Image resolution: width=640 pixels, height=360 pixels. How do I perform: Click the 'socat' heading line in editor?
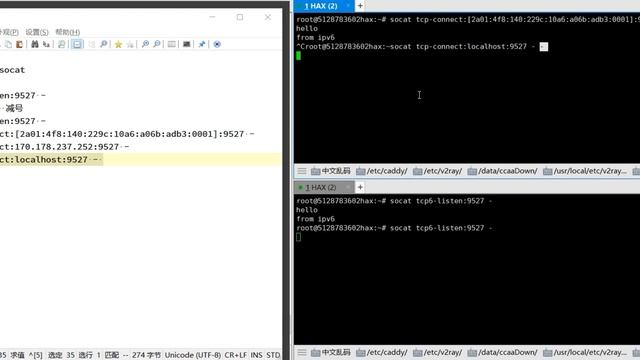click(12, 70)
